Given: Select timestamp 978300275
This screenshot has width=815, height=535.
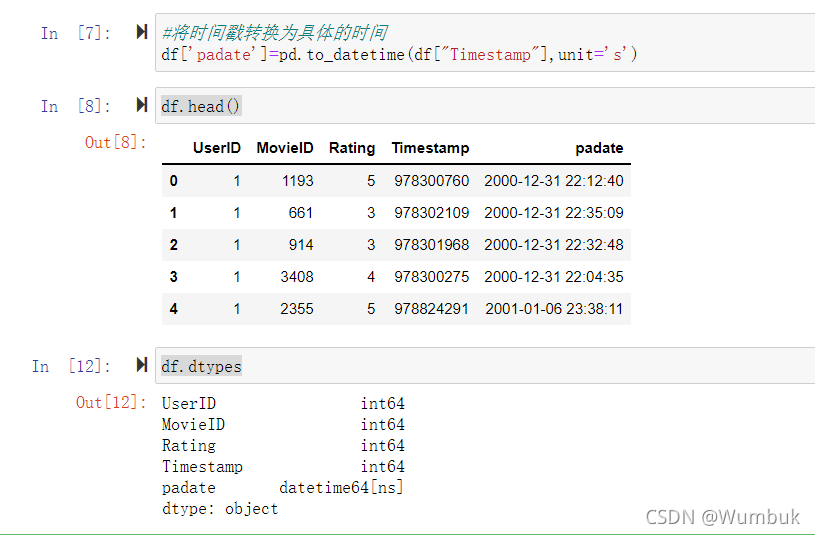Looking at the screenshot, I should pyautogui.click(x=431, y=277).
